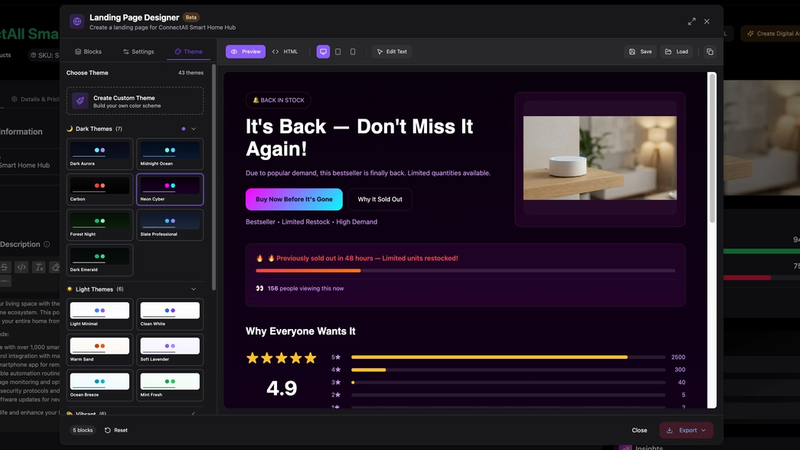
Task: Click It's Back headline text
Action: click(359, 138)
